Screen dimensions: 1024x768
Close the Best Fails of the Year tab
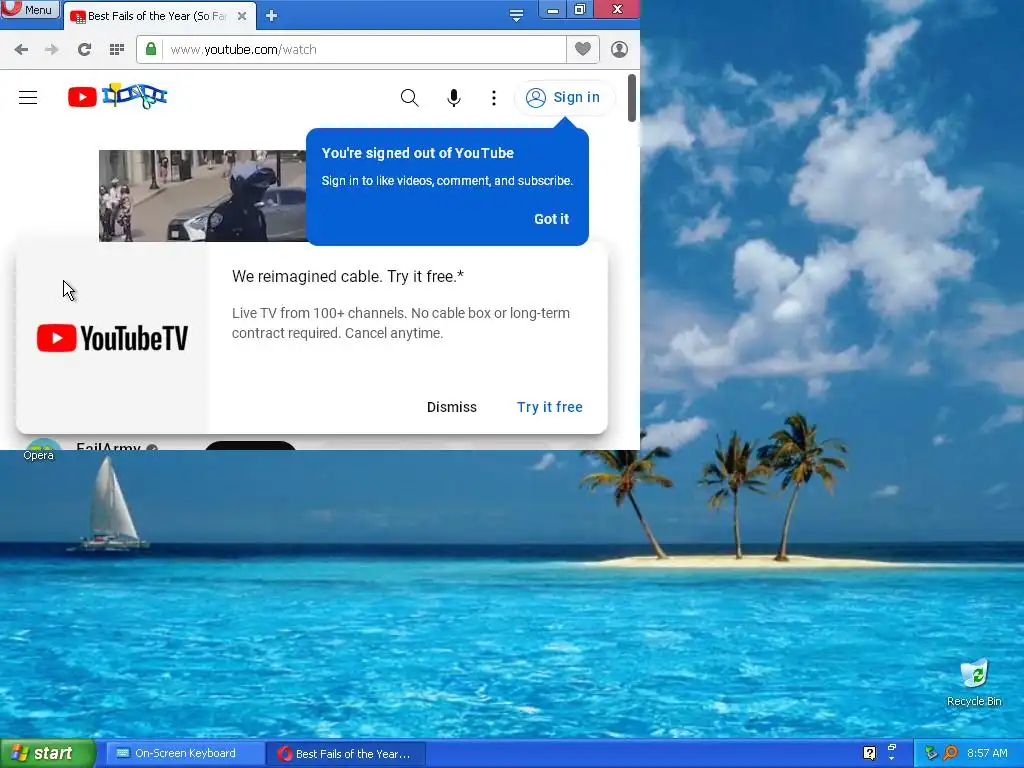tap(242, 16)
